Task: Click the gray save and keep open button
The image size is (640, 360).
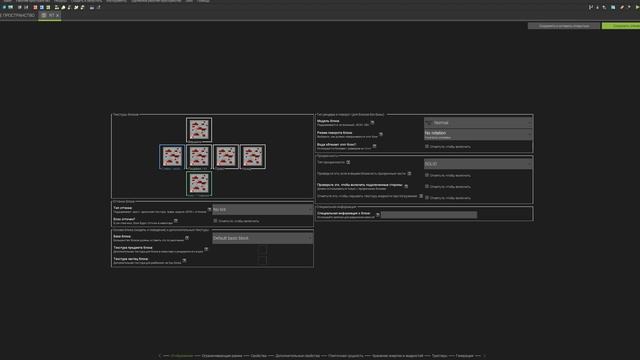Action: pos(564,26)
